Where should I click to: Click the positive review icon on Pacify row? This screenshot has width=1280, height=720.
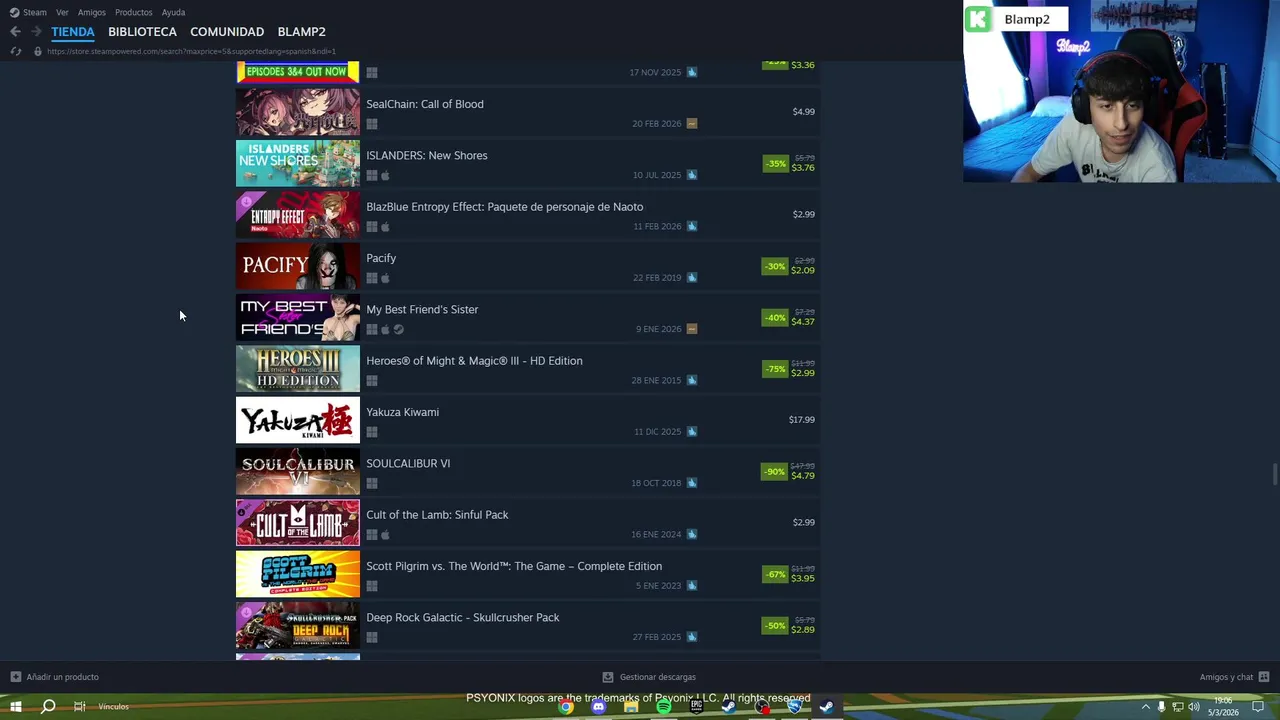[692, 277]
